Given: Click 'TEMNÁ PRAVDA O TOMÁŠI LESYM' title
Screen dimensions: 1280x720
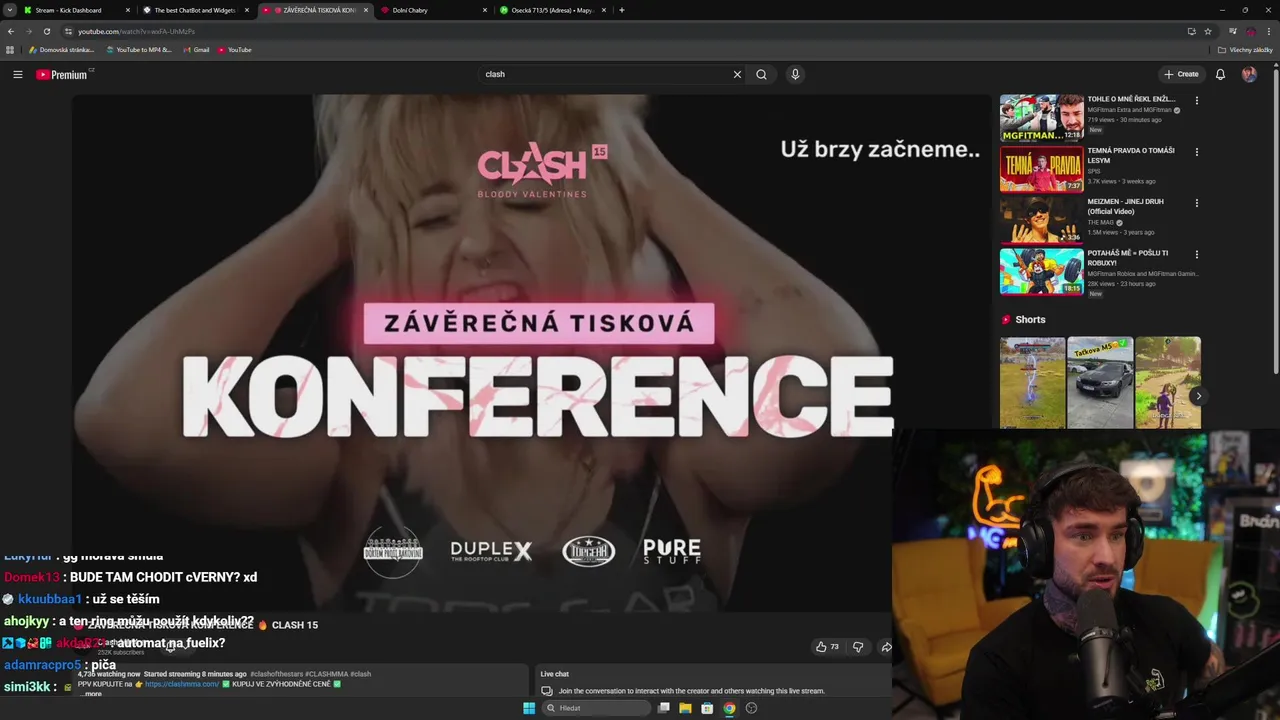Looking at the screenshot, I should click(1131, 155).
